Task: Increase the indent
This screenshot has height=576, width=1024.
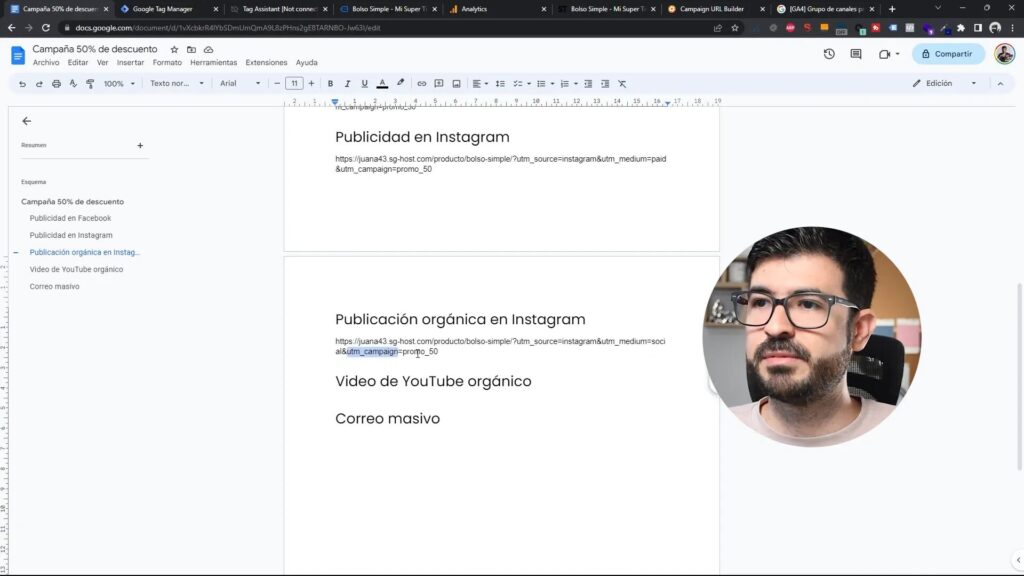Action: tap(605, 84)
